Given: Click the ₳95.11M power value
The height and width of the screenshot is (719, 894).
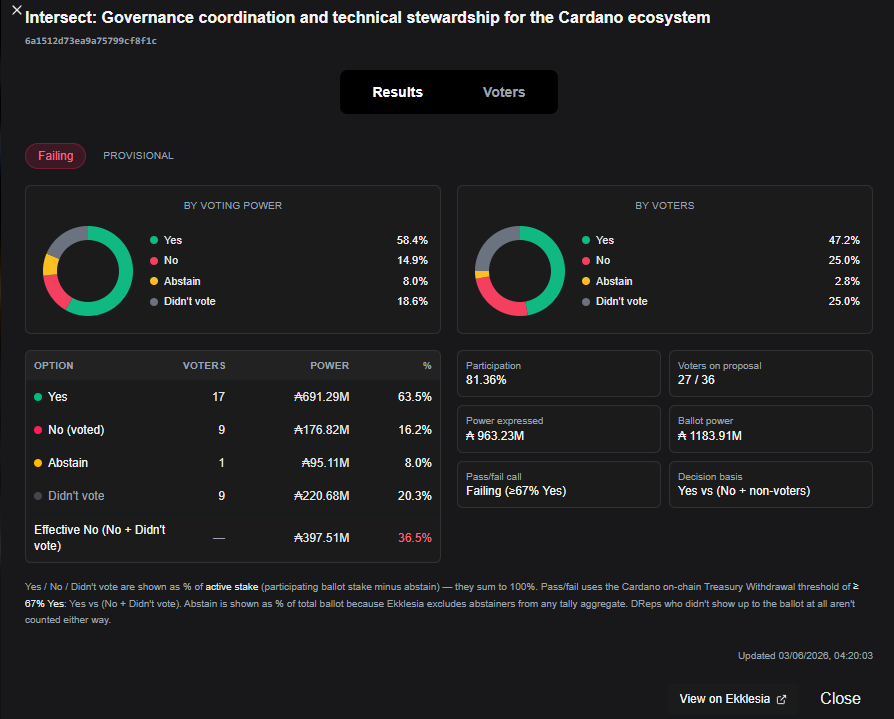Looking at the screenshot, I should tap(325, 463).
